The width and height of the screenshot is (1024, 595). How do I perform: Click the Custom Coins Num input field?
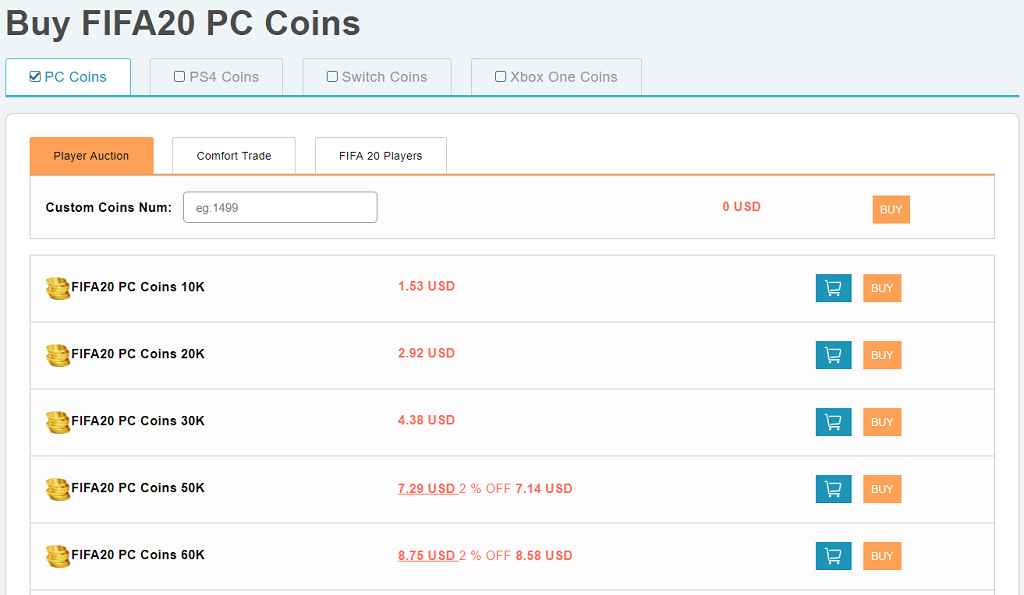pyautogui.click(x=280, y=207)
